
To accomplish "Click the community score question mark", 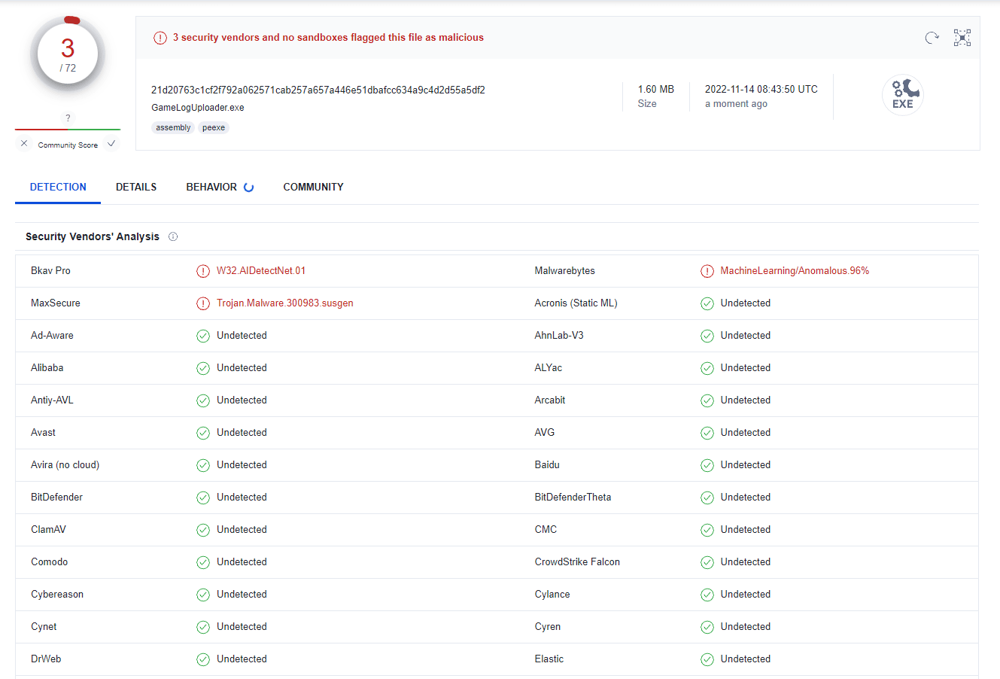I will pyautogui.click(x=68, y=118).
